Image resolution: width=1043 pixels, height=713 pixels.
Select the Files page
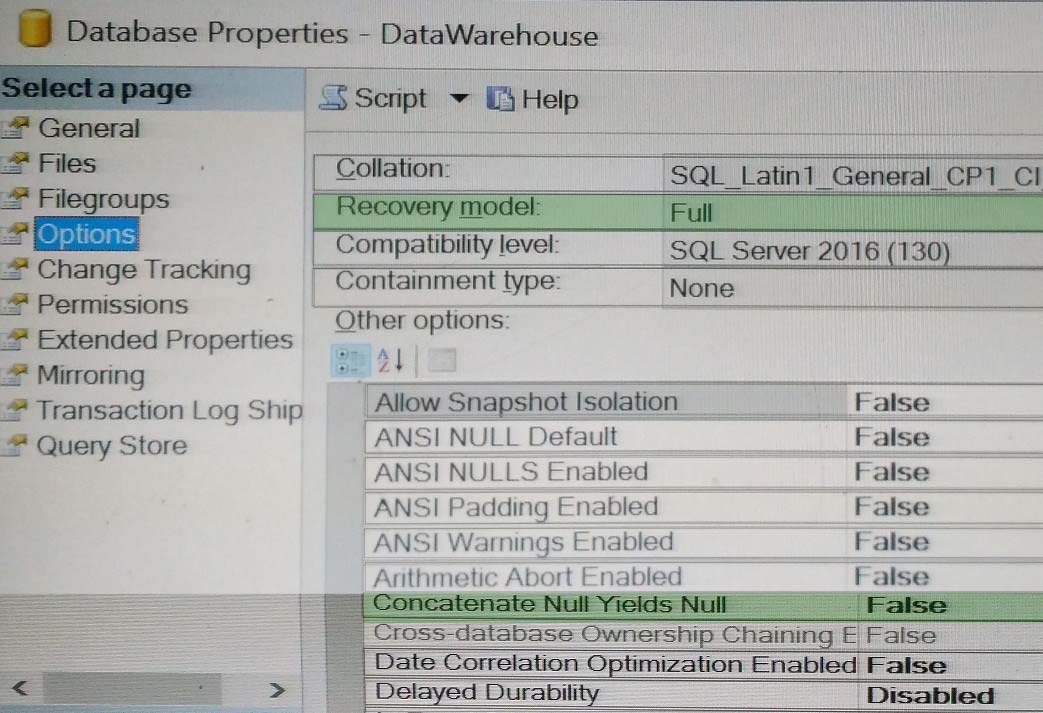(x=67, y=163)
